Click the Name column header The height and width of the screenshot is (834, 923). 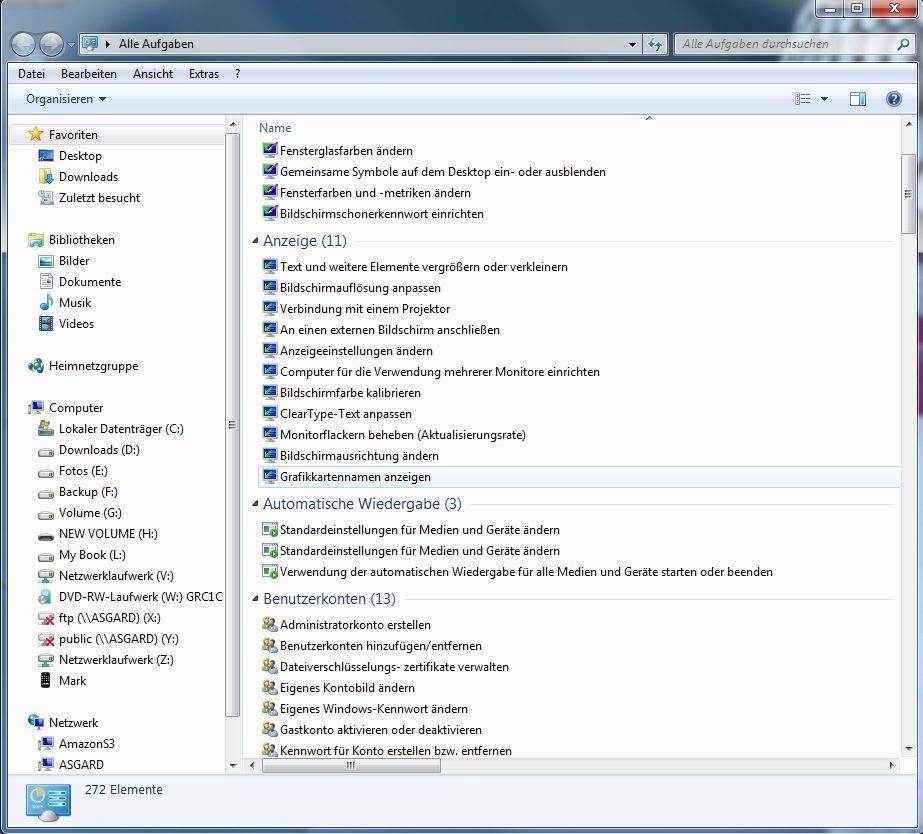click(x=275, y=128)
